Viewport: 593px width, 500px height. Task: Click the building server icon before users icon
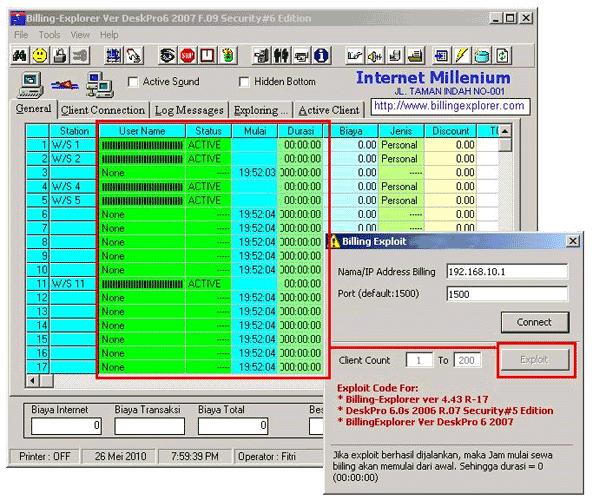[x=261, y=56]
